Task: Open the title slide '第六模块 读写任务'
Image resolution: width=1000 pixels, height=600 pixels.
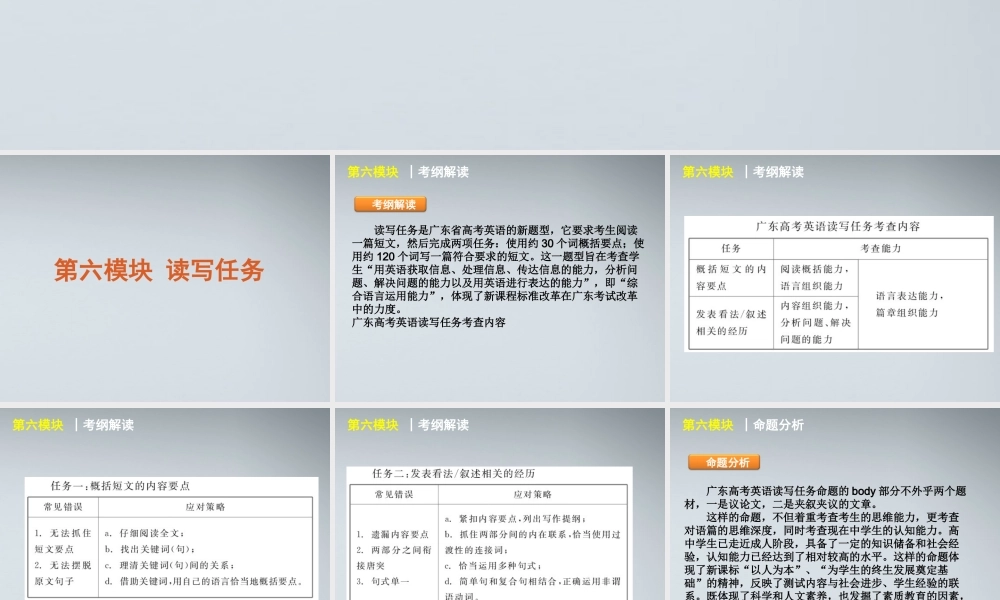Action: pyautogui.click(x=165, y=278)
